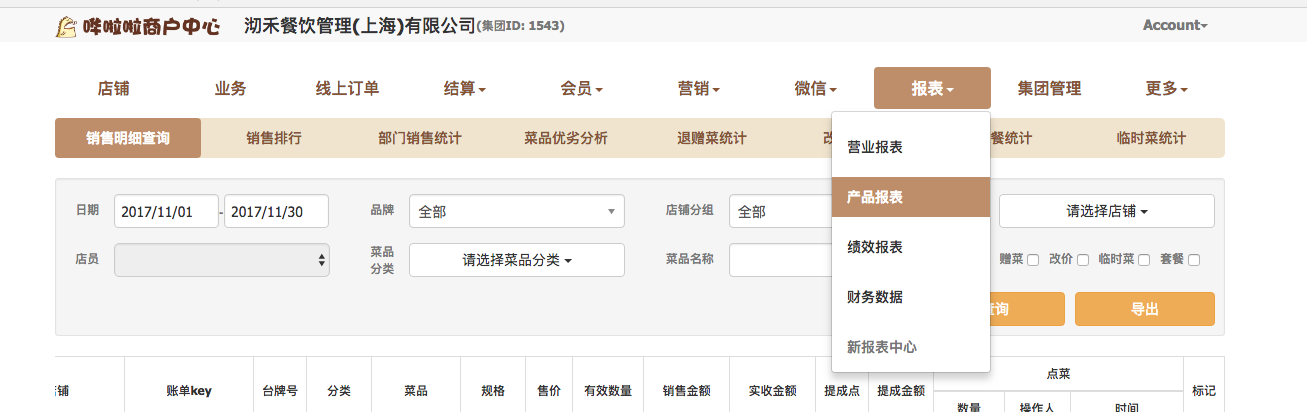The width and height of the screenshot is (1307, 412).
Task: Open the 请选择店铺 selector
Action: pyautogui.click(x=1106, y=211)
